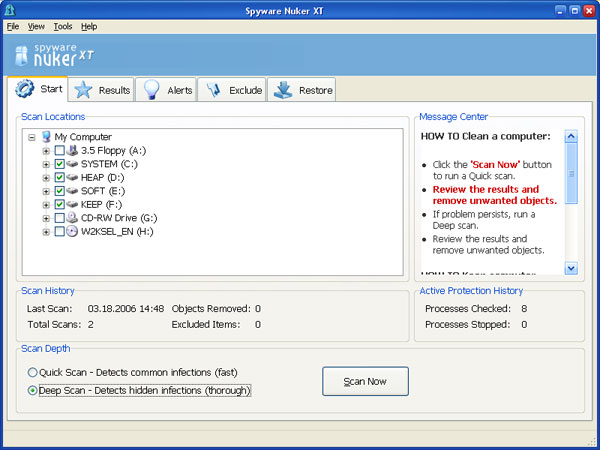Click the Total Scans value 2

pyautogui.click(x=91, y=324)
